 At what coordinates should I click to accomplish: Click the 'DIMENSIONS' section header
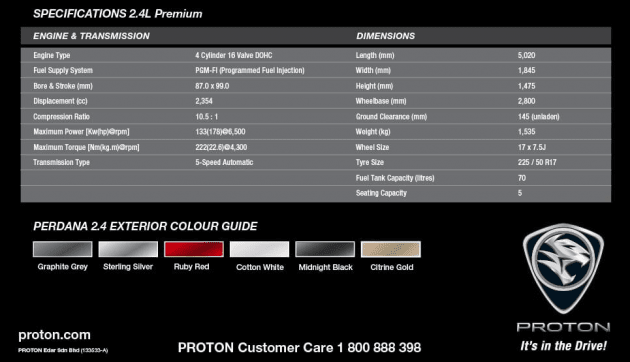(385, 36)
